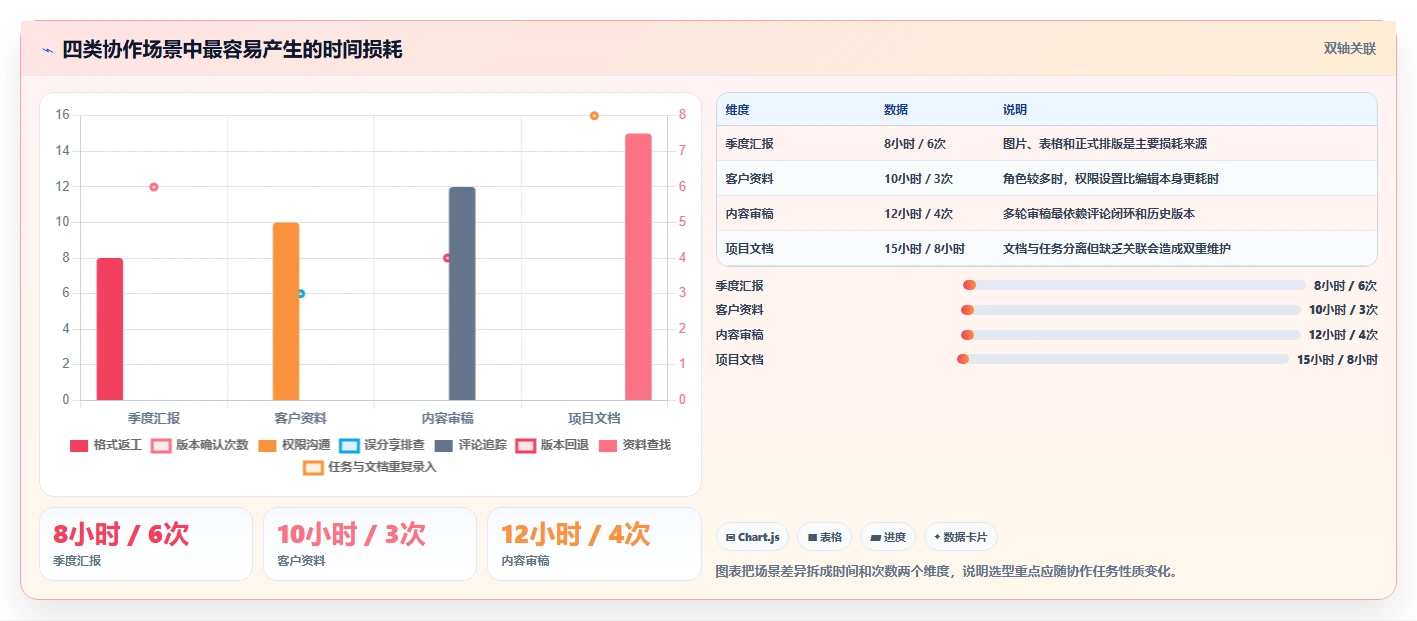Click 季度汇报 cell in the table

(750, 144)
